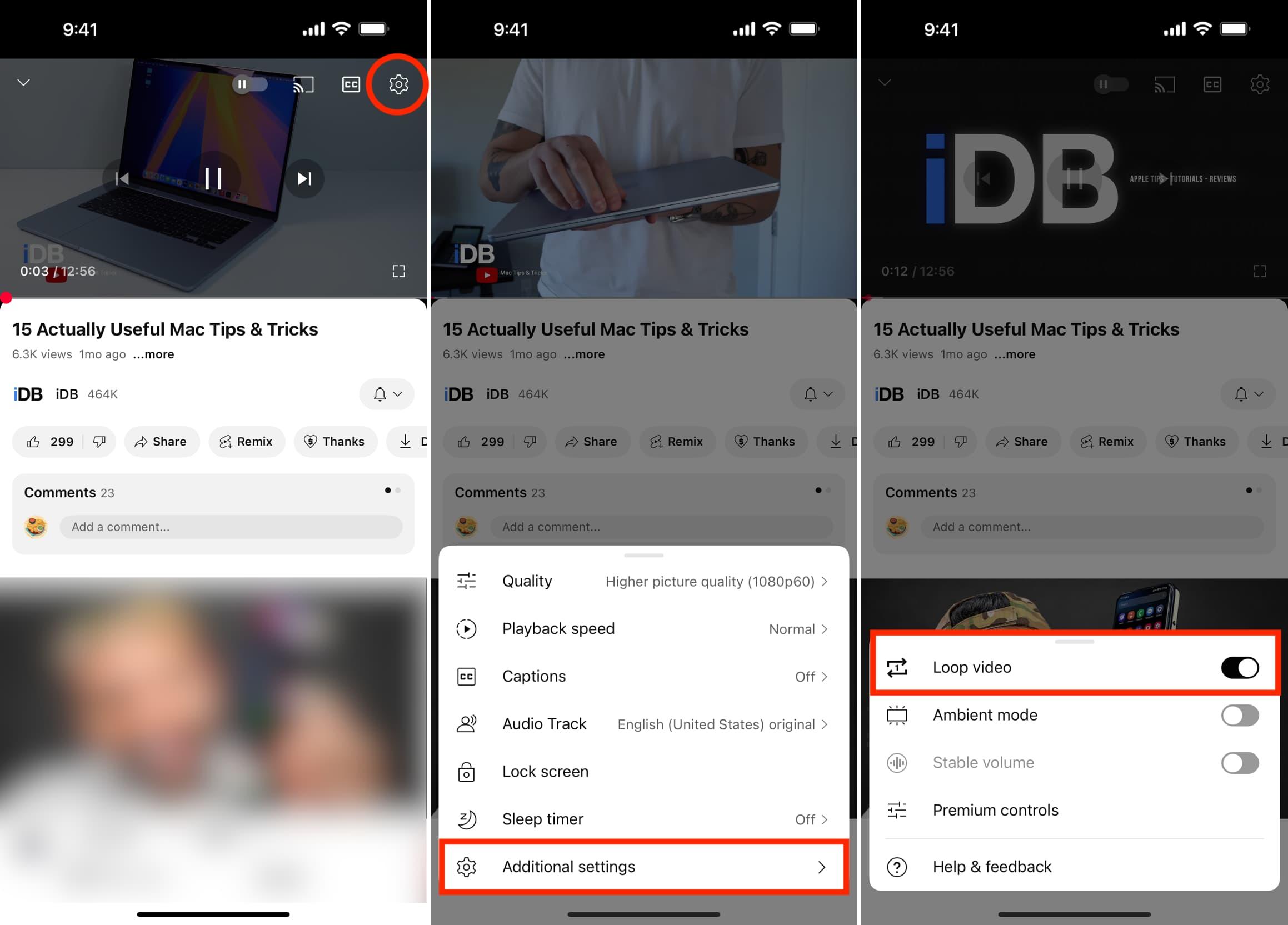The image size is (1288, 925).
Task: Click Captions CC icon in middle phone menu
Action: click(x=466, y=677)
